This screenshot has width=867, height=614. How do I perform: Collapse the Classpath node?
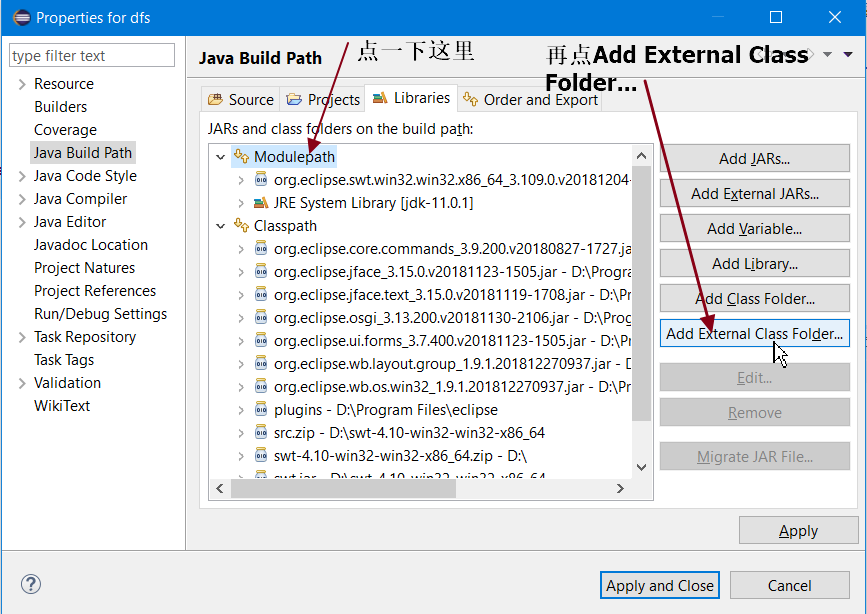click(x=221, y=226)
